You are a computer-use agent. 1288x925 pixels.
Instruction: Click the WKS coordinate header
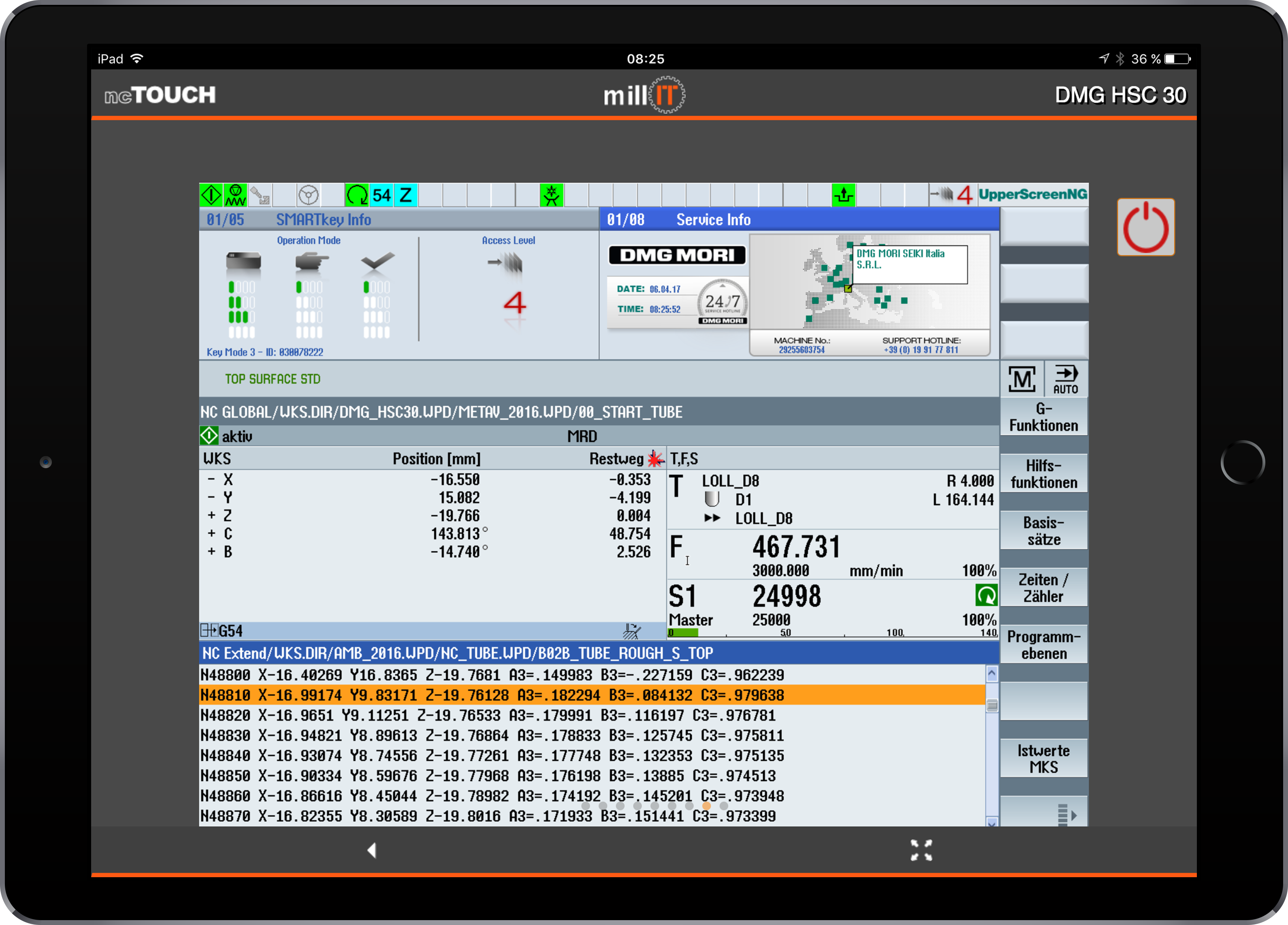pos(216,458)
